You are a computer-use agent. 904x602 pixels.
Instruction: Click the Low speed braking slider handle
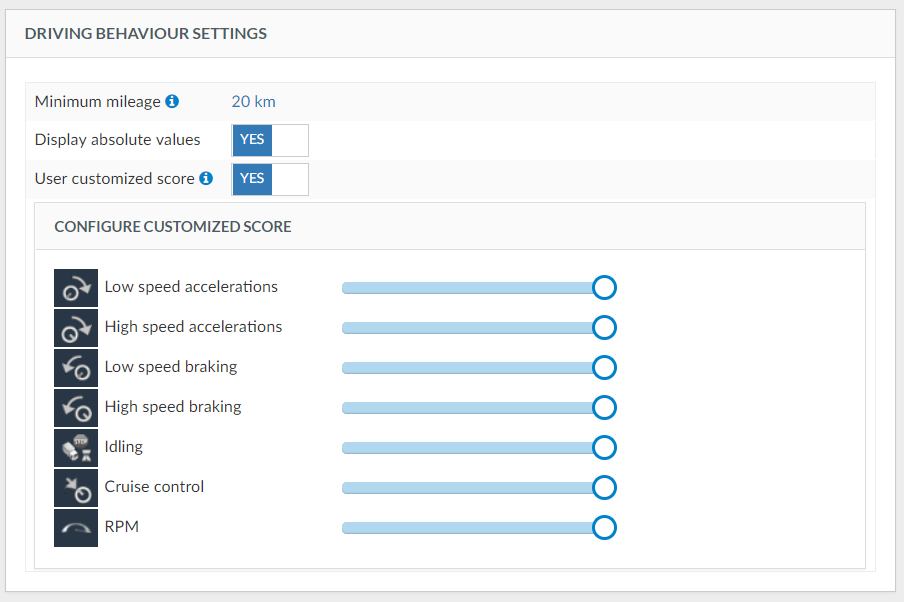pos(604,368)
